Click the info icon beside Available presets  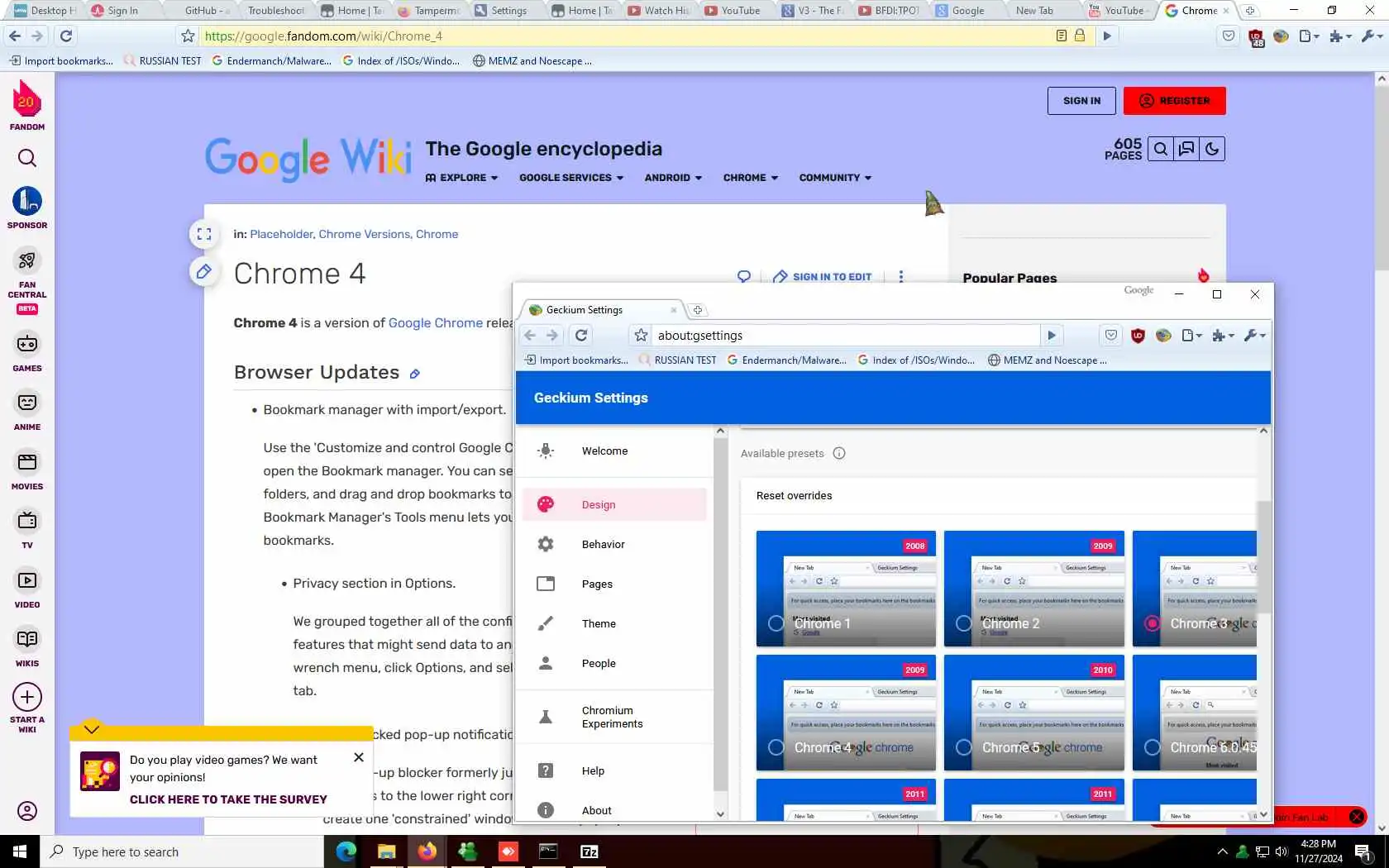pos(839,454)
